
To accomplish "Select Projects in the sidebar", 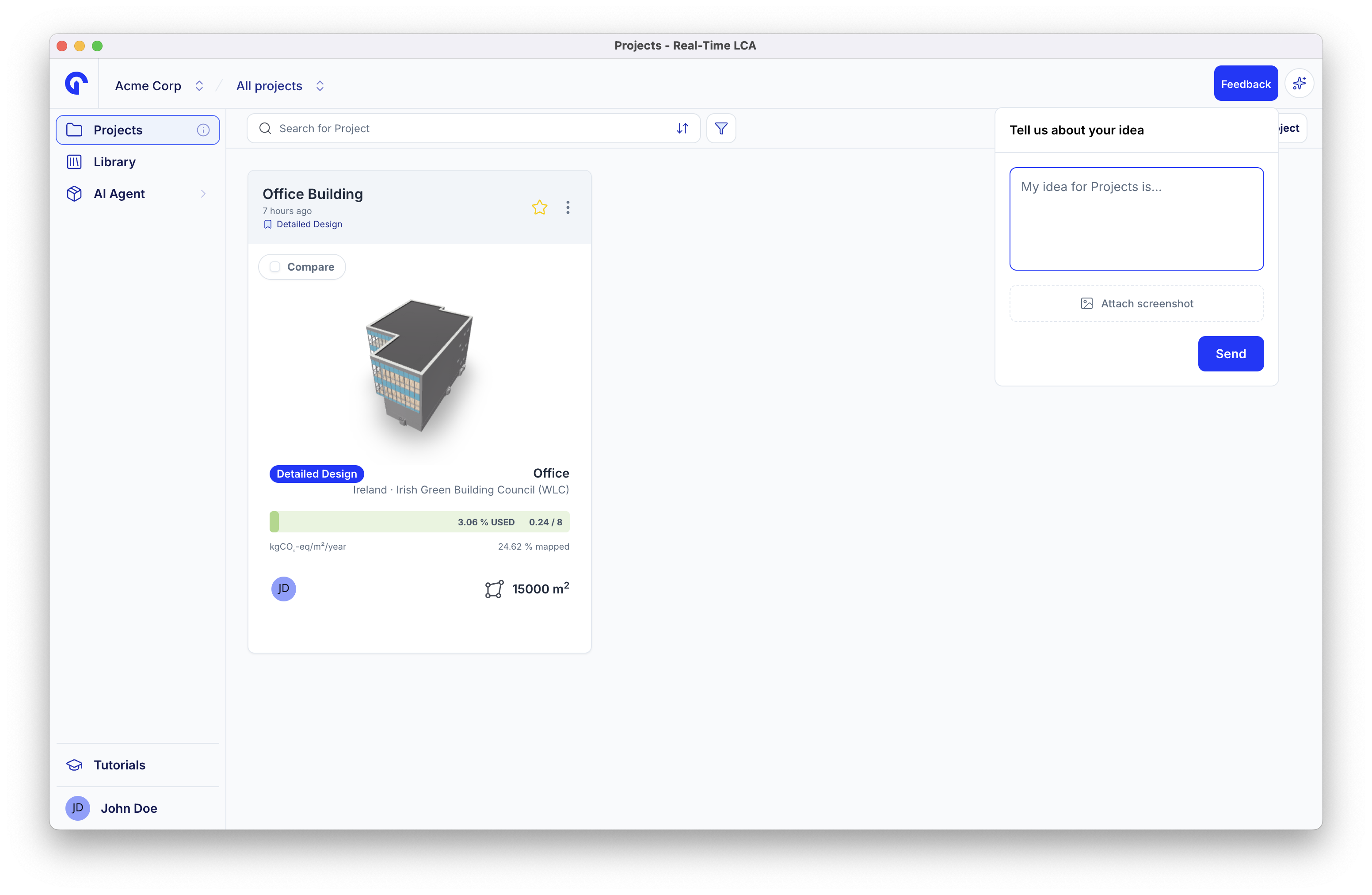I will (x=138, y=130).
